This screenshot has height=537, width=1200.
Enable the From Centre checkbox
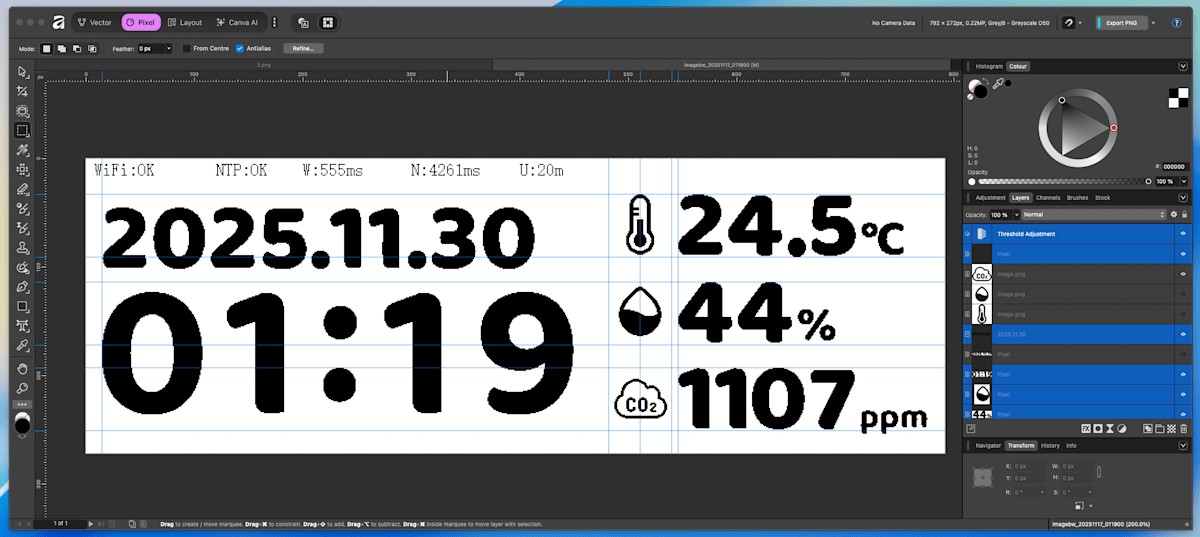pos(186,48)
